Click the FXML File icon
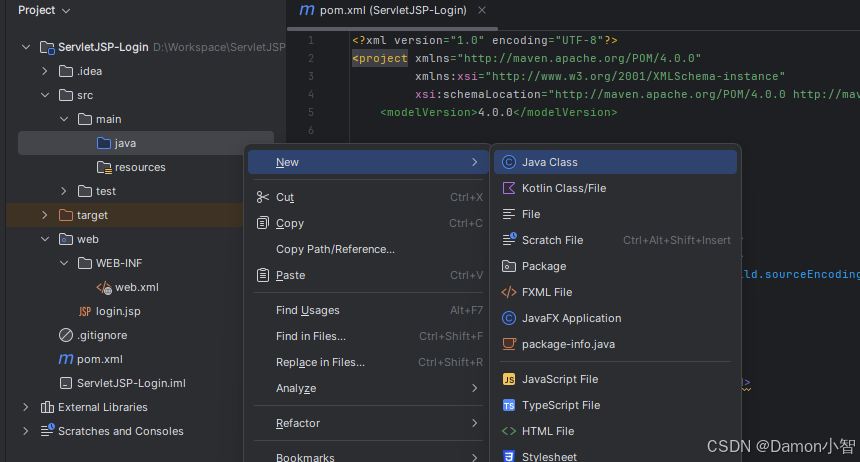 pos(509,292)
